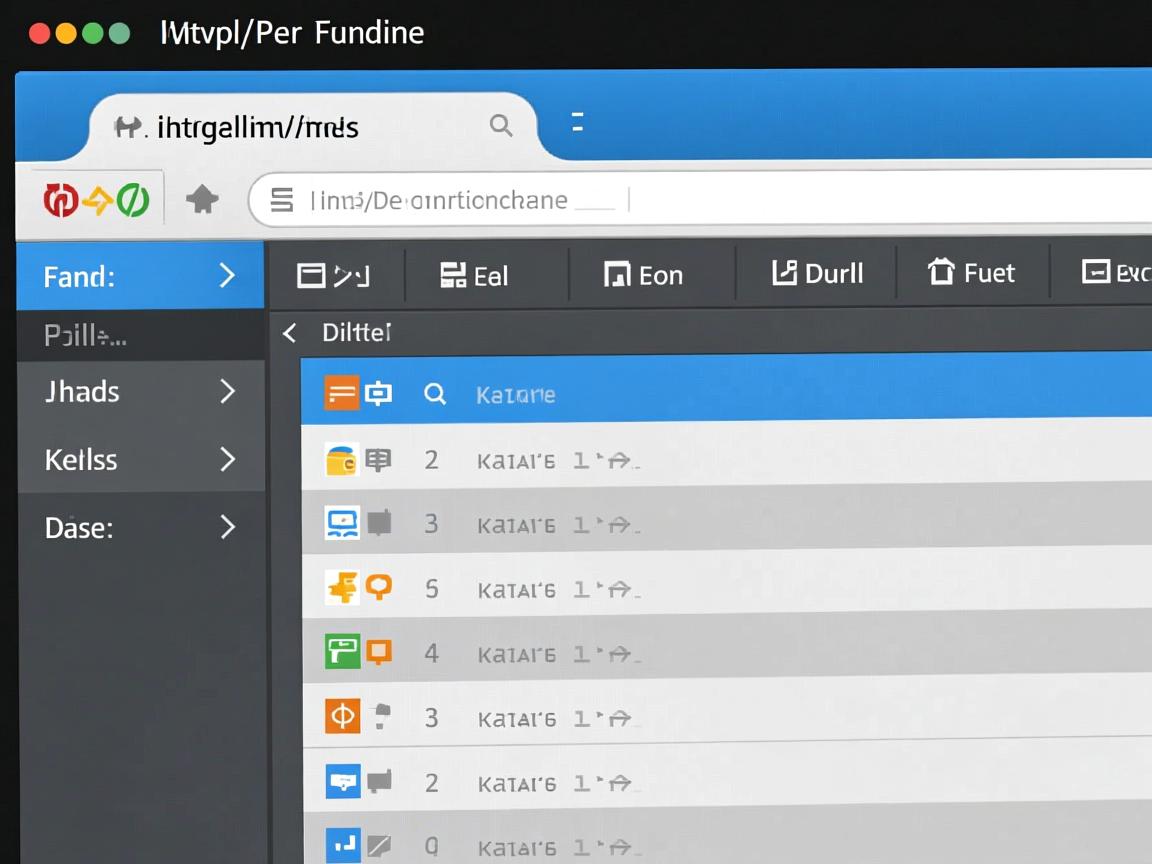Expand the Fand: sidebar item chevron
Screen dimensions: 1152x864
227,276
